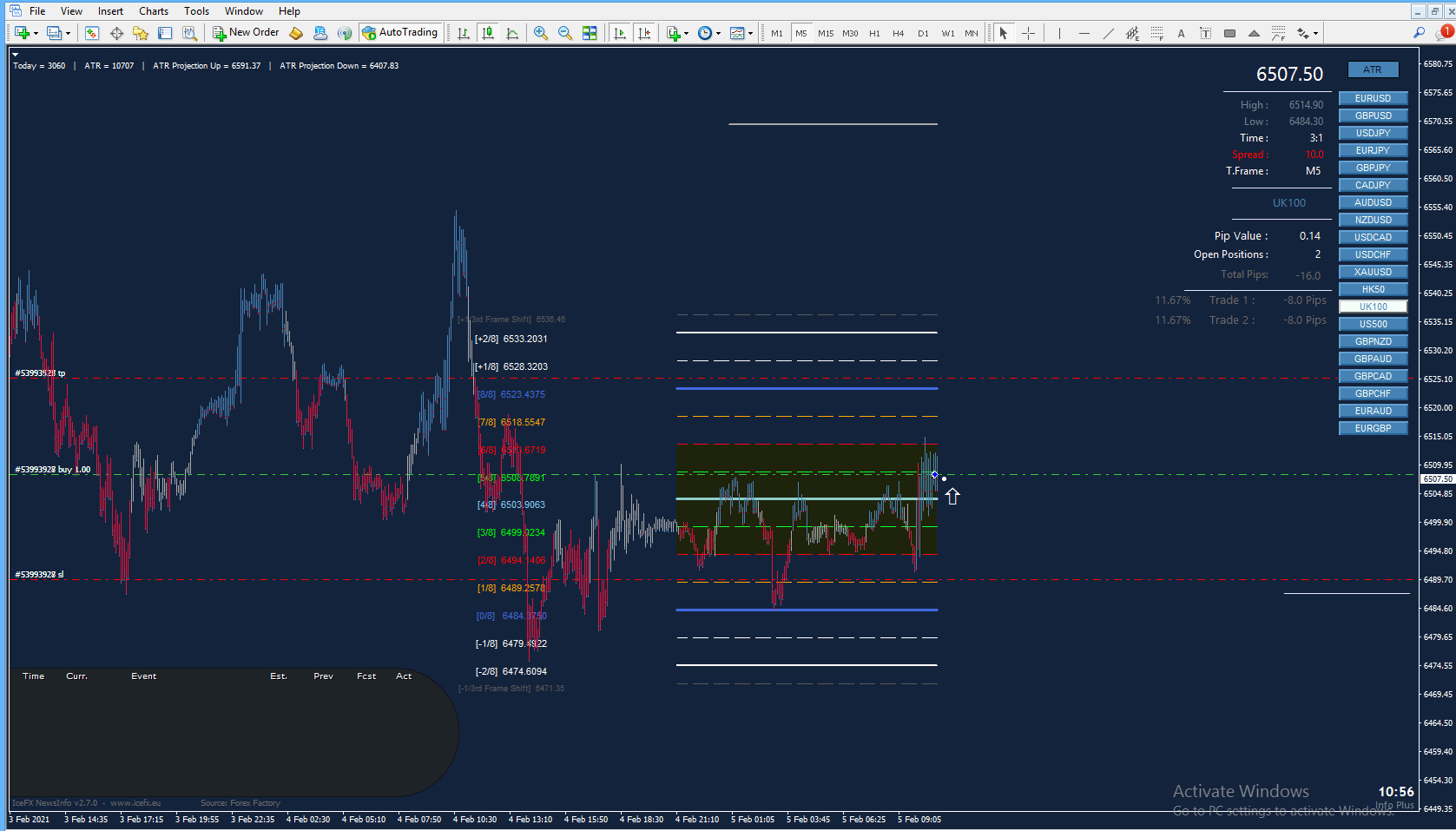
Task: Select the Fibonacci Retracement tool
Action: tap(1156, 33)
